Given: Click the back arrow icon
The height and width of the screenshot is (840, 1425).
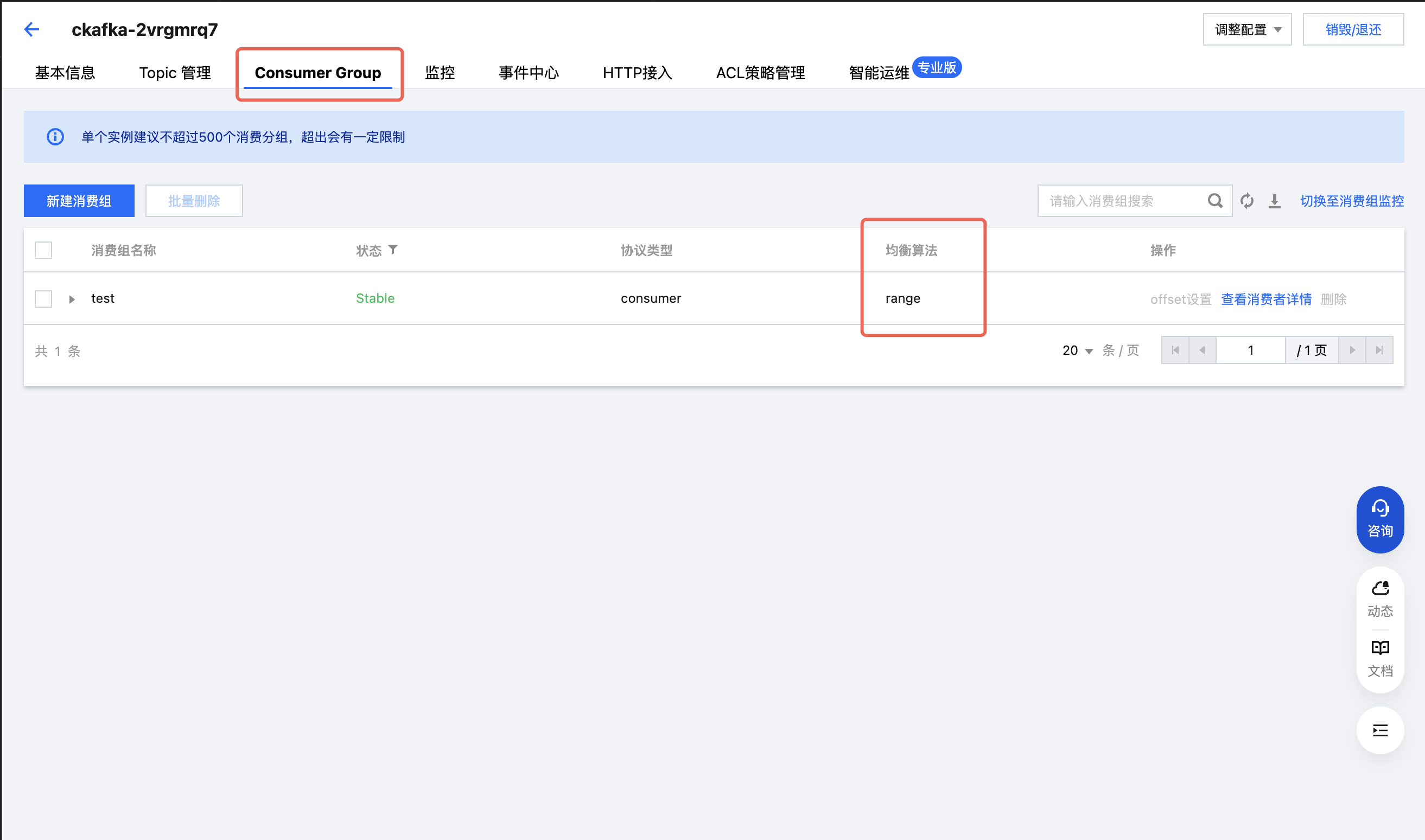Looking at the screenshot, I should (31, 29).
